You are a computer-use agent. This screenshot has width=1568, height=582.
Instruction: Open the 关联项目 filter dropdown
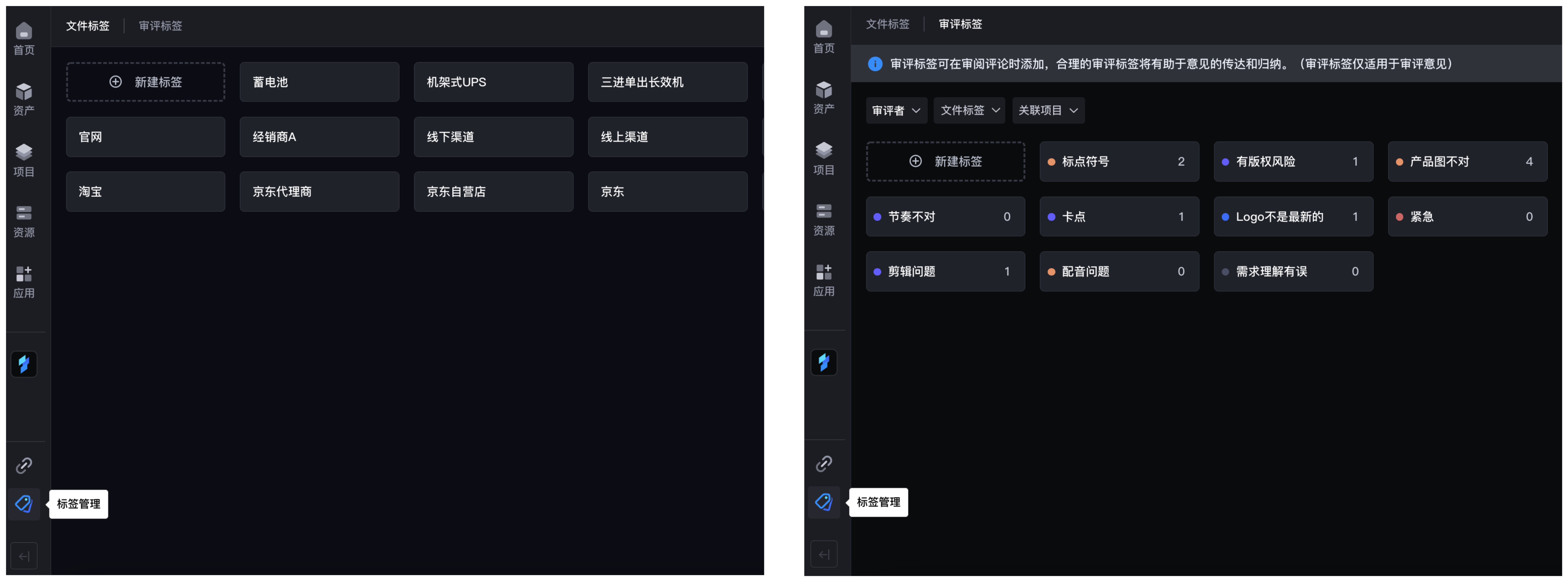[1048, 110]
